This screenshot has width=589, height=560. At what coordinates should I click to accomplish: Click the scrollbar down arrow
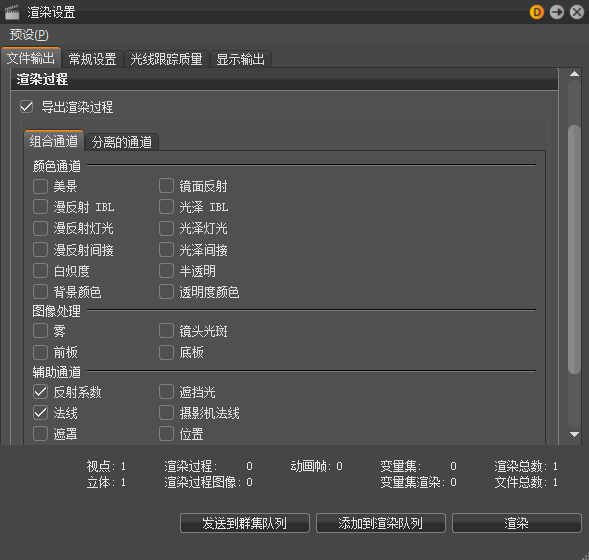point(574,434)
